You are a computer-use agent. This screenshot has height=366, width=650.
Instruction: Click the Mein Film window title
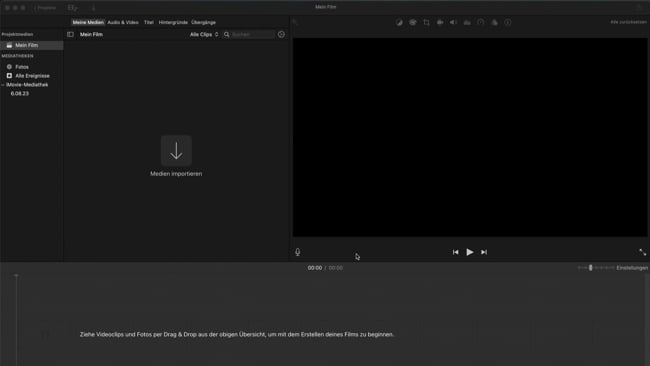click(325, 7)
